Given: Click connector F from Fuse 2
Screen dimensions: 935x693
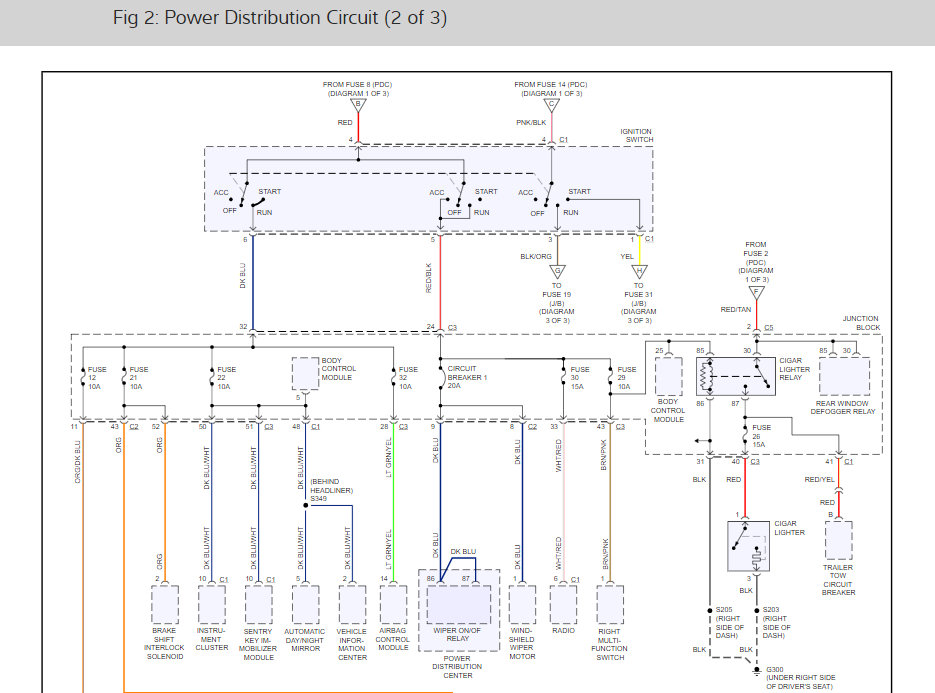Looking at the screenshot, I should click(x=756, y=292).
